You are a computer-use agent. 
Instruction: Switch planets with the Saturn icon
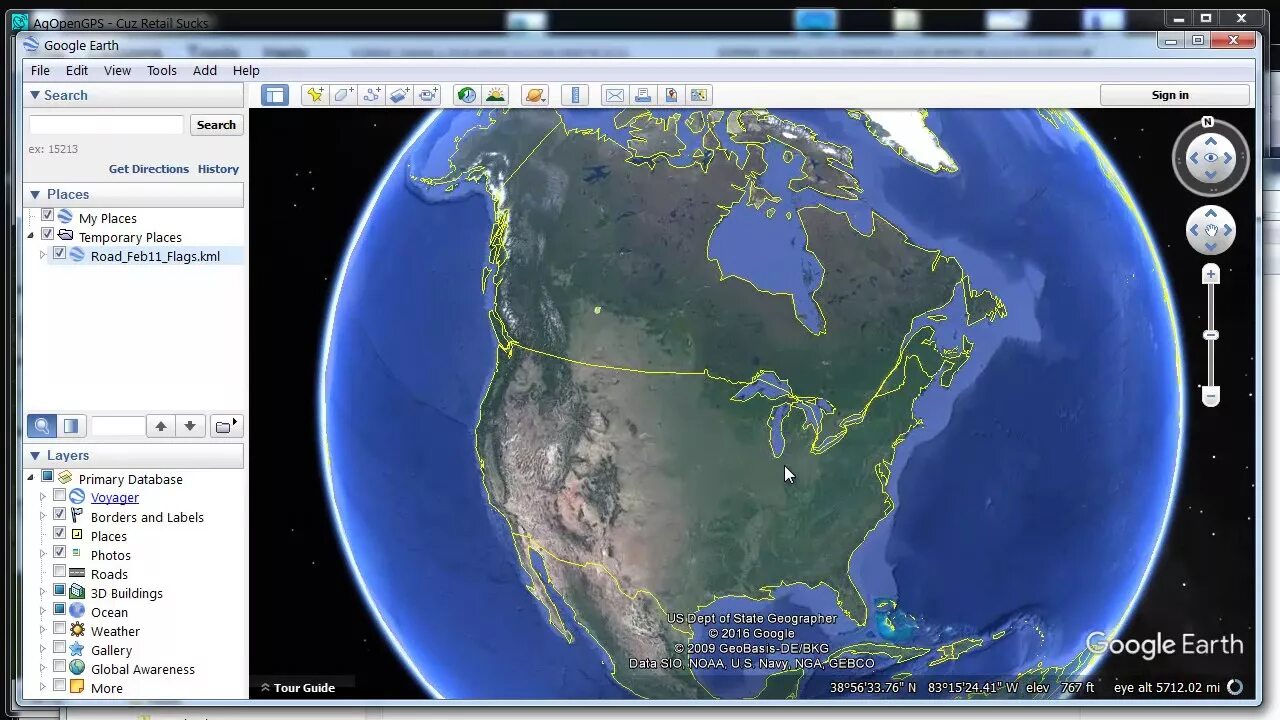click(x=535, y=95)
